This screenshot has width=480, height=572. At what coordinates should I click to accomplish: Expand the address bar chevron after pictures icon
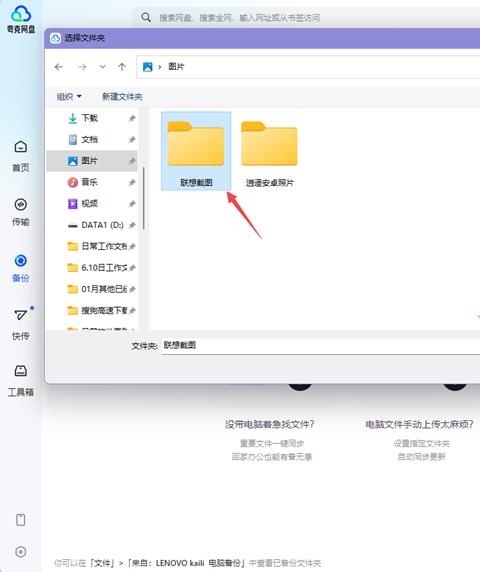tap(160, 67)
